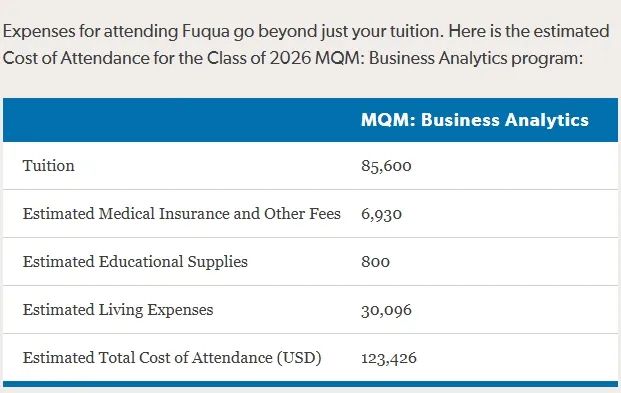
Task: Select Estimated Total Cost of Attendance label
Action: click(172, 358)
